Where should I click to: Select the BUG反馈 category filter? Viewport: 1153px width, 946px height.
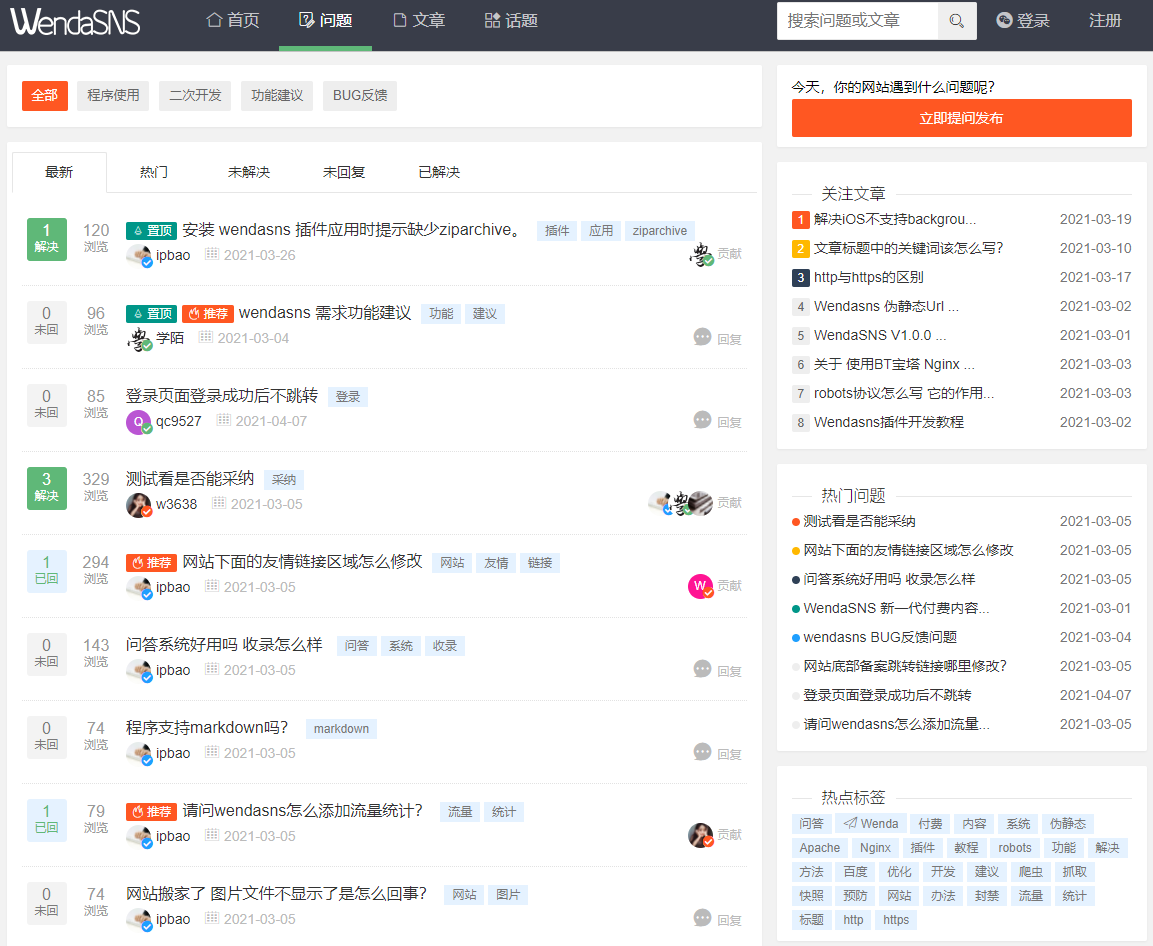pos(359,96)
